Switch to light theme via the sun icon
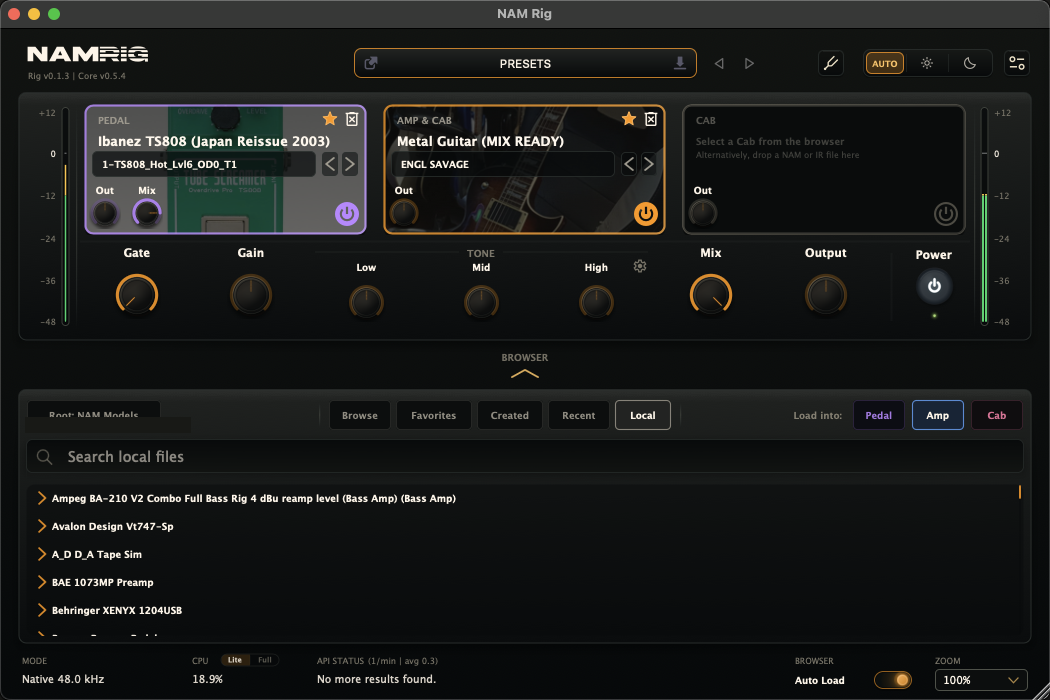Viewport: 1050px width, 700px height. [x=927, y=63]
